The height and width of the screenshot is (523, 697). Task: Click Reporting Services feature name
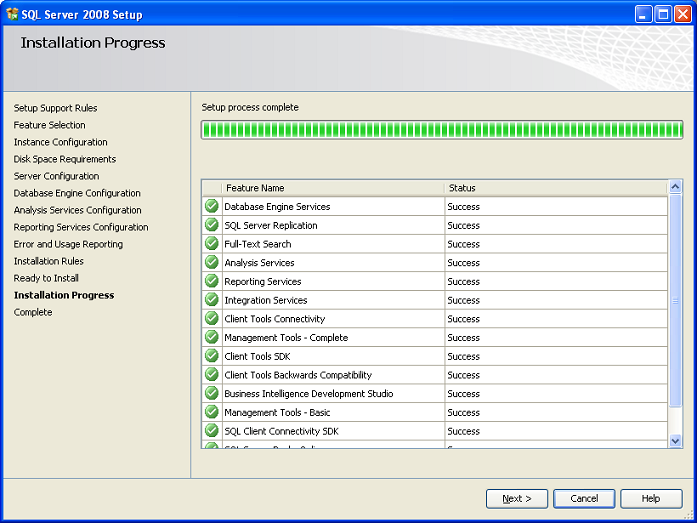point(263,281)
